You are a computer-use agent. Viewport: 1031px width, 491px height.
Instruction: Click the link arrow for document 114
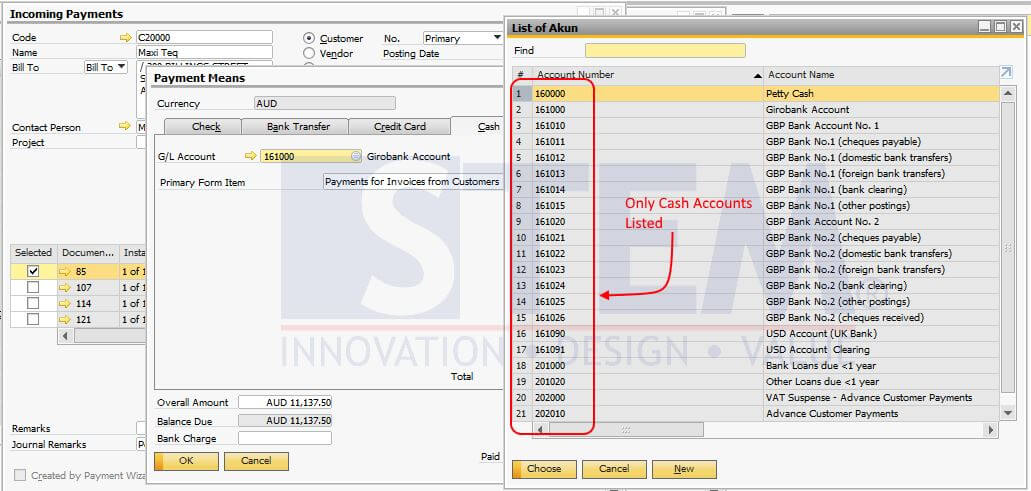[x=65, y=303]
